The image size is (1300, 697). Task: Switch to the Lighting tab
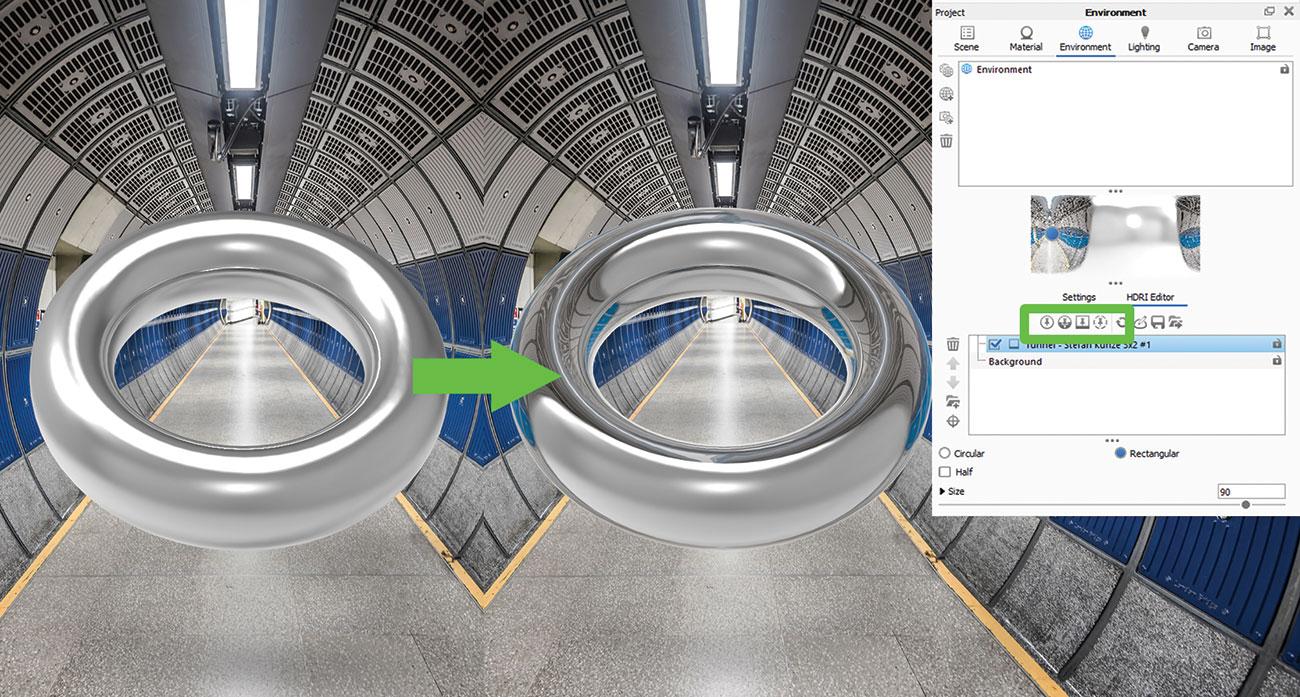click(1143, 40)
